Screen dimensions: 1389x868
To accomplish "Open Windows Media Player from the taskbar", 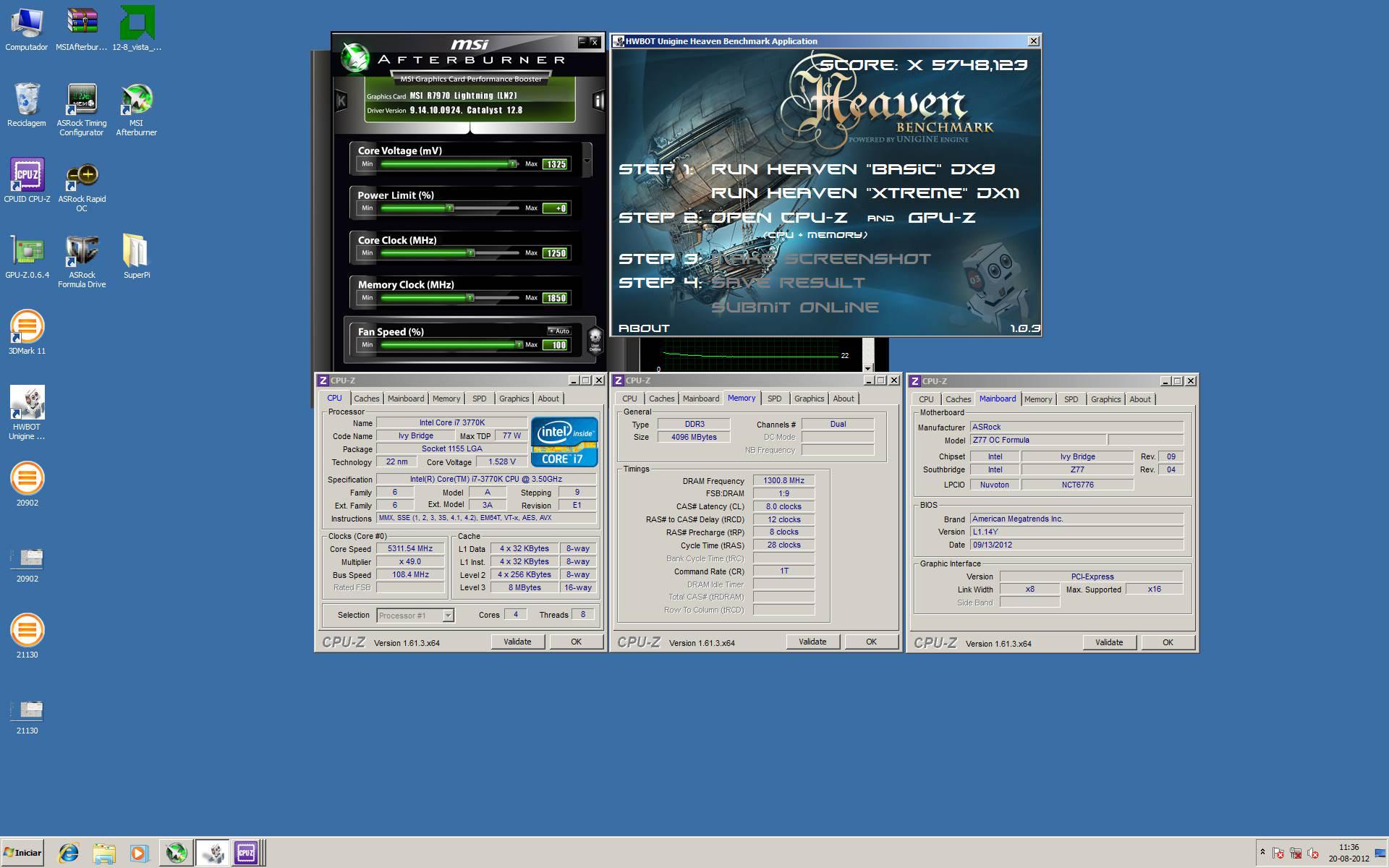I will pyautogui.click(x=139, y=853).
